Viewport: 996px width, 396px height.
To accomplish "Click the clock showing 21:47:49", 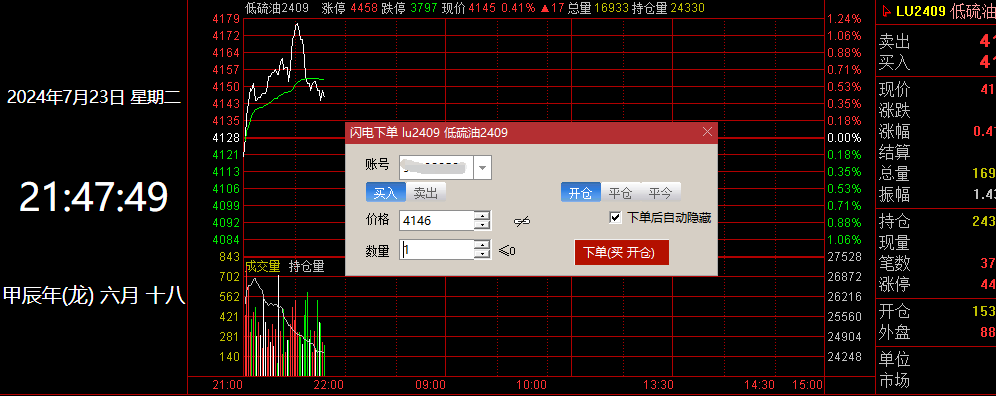I will click(94, 196).
